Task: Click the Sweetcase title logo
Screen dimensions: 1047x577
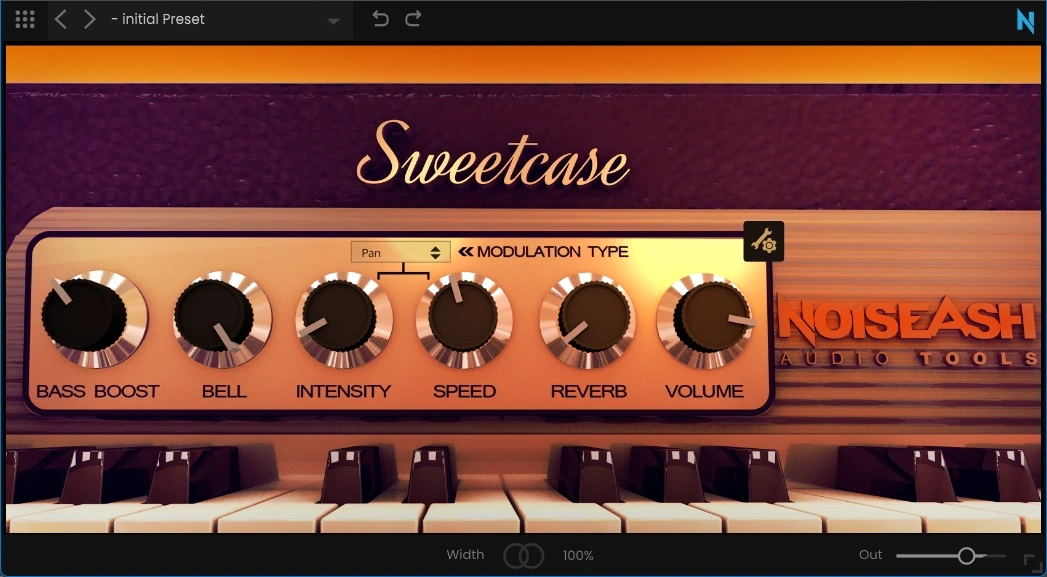Action: point(493,155)
